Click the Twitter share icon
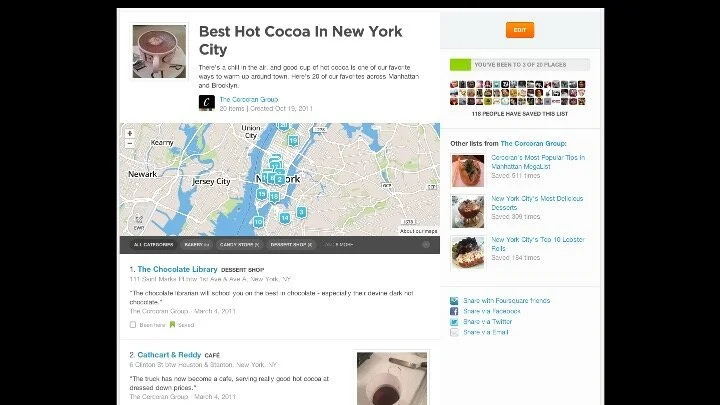Viewport: 720px width, 405px height. click(x=454, y=322)
